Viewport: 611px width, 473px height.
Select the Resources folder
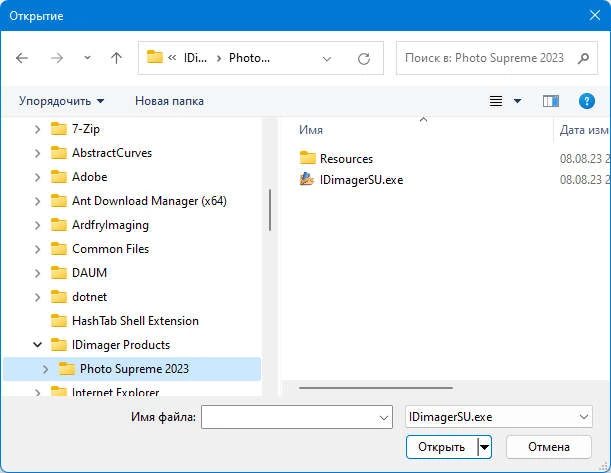coord(346,159)
